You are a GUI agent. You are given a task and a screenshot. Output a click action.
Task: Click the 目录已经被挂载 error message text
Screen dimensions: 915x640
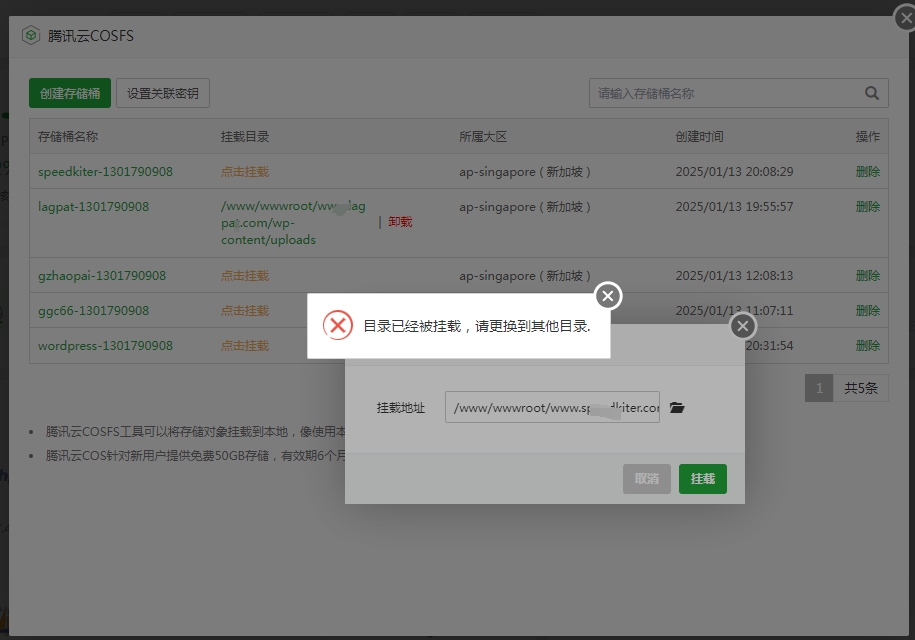[477, 326]
